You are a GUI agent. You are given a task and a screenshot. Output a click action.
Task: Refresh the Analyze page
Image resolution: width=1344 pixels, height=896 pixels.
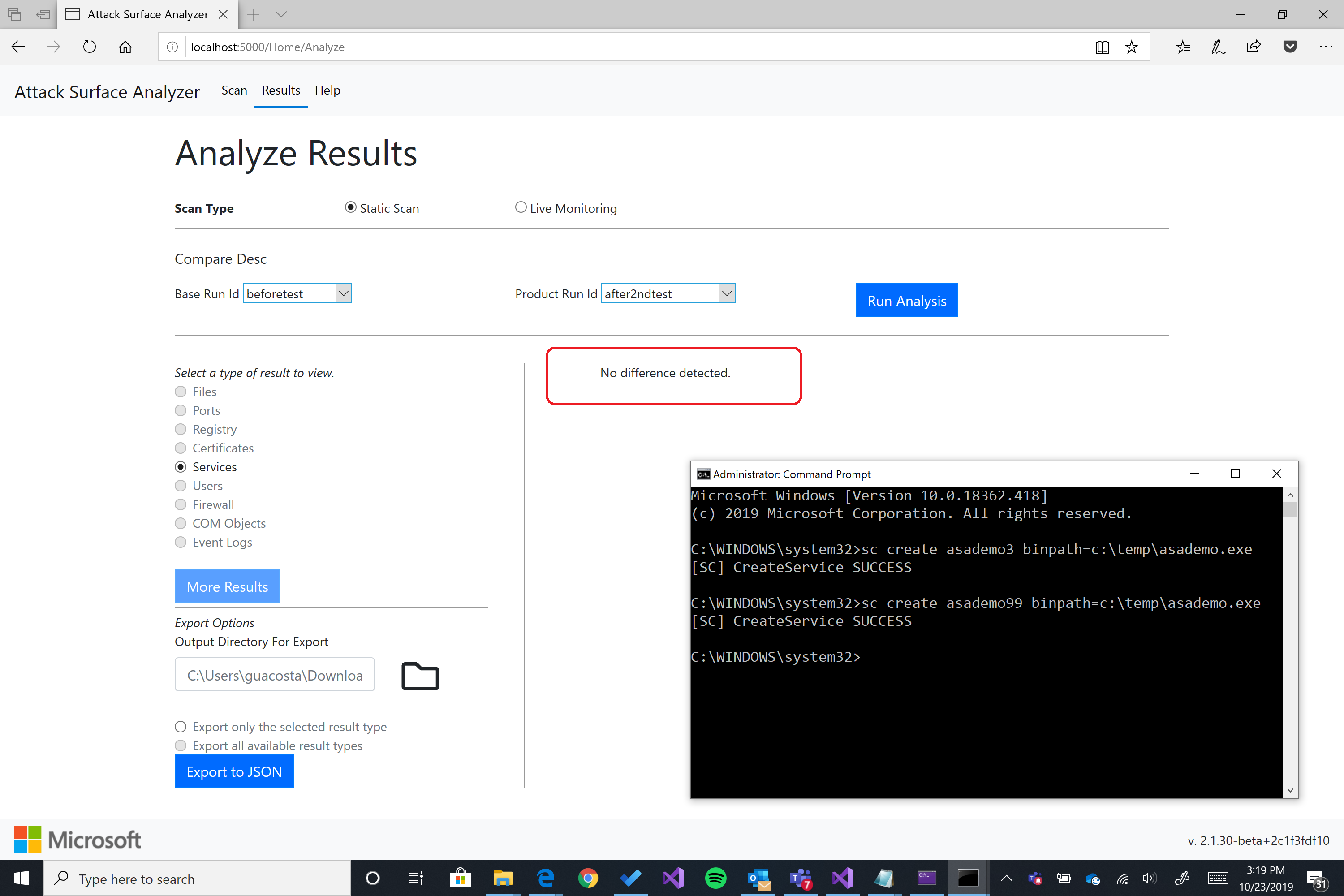tap(89, 47)
